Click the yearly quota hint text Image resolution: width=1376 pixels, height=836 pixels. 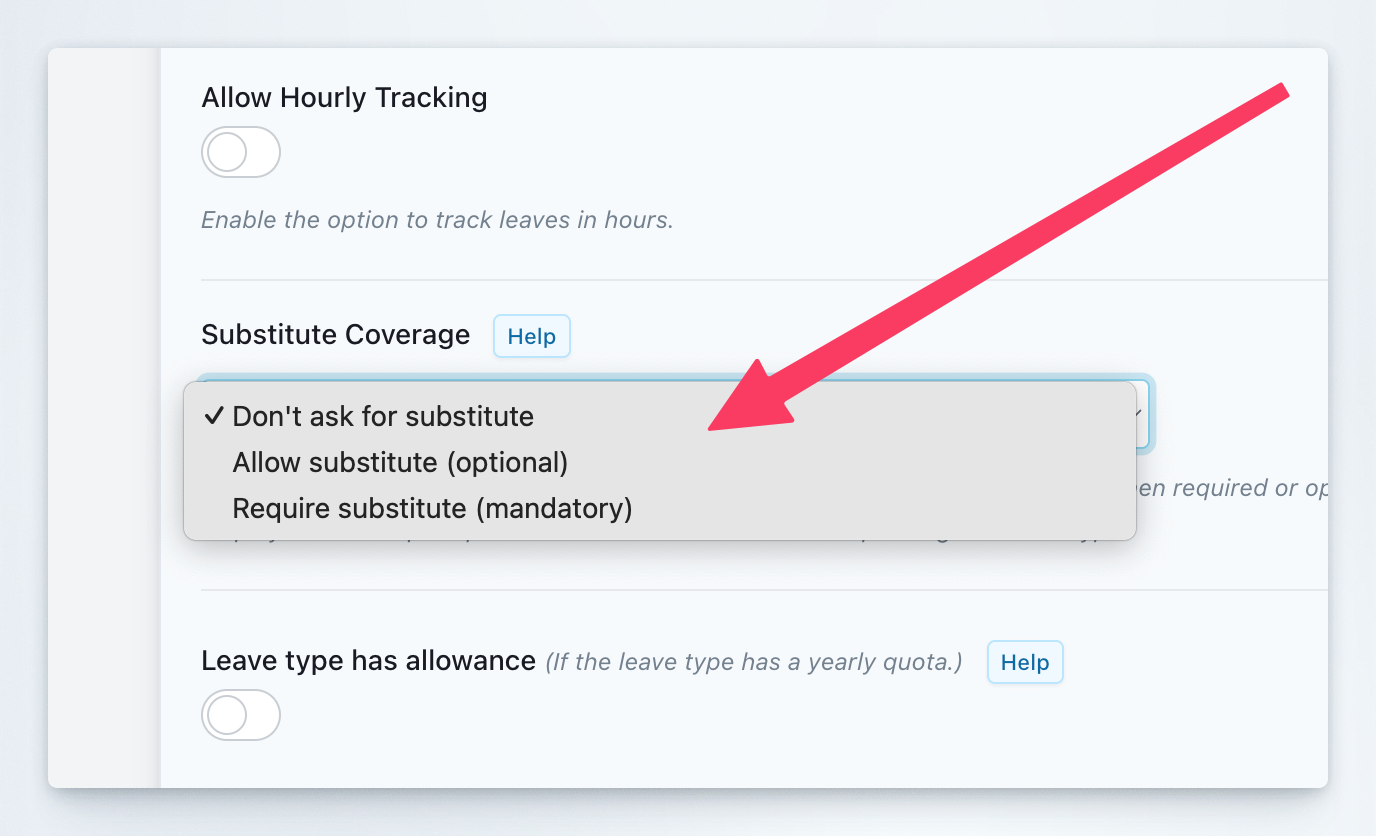(x=751, y=661)
